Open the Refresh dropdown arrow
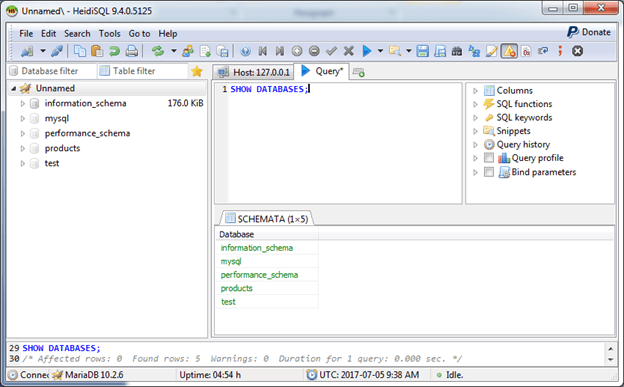The height and width of the screenshot is (387, 624). 174,51
